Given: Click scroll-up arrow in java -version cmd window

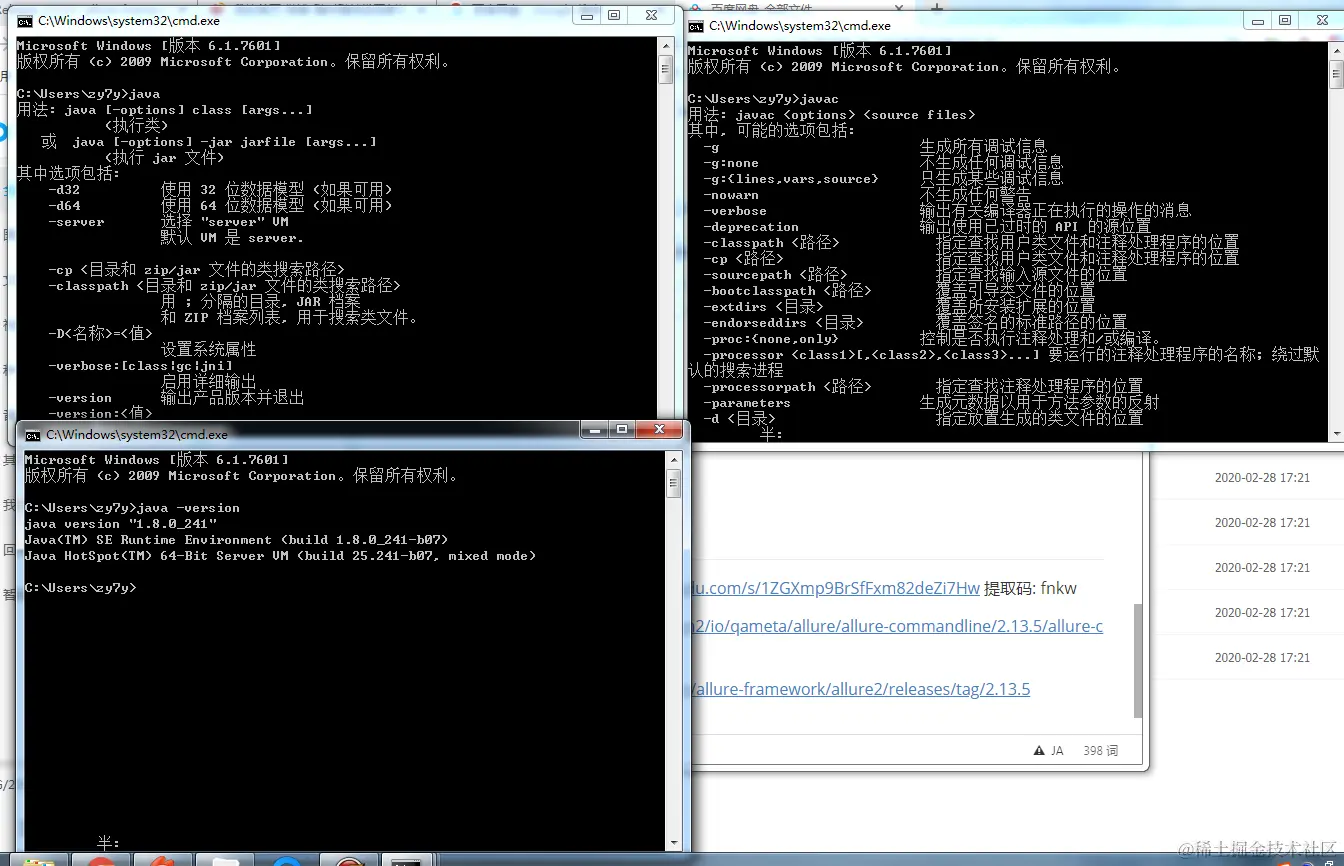Looking at the screenshot, I should (x=674, y=460).
